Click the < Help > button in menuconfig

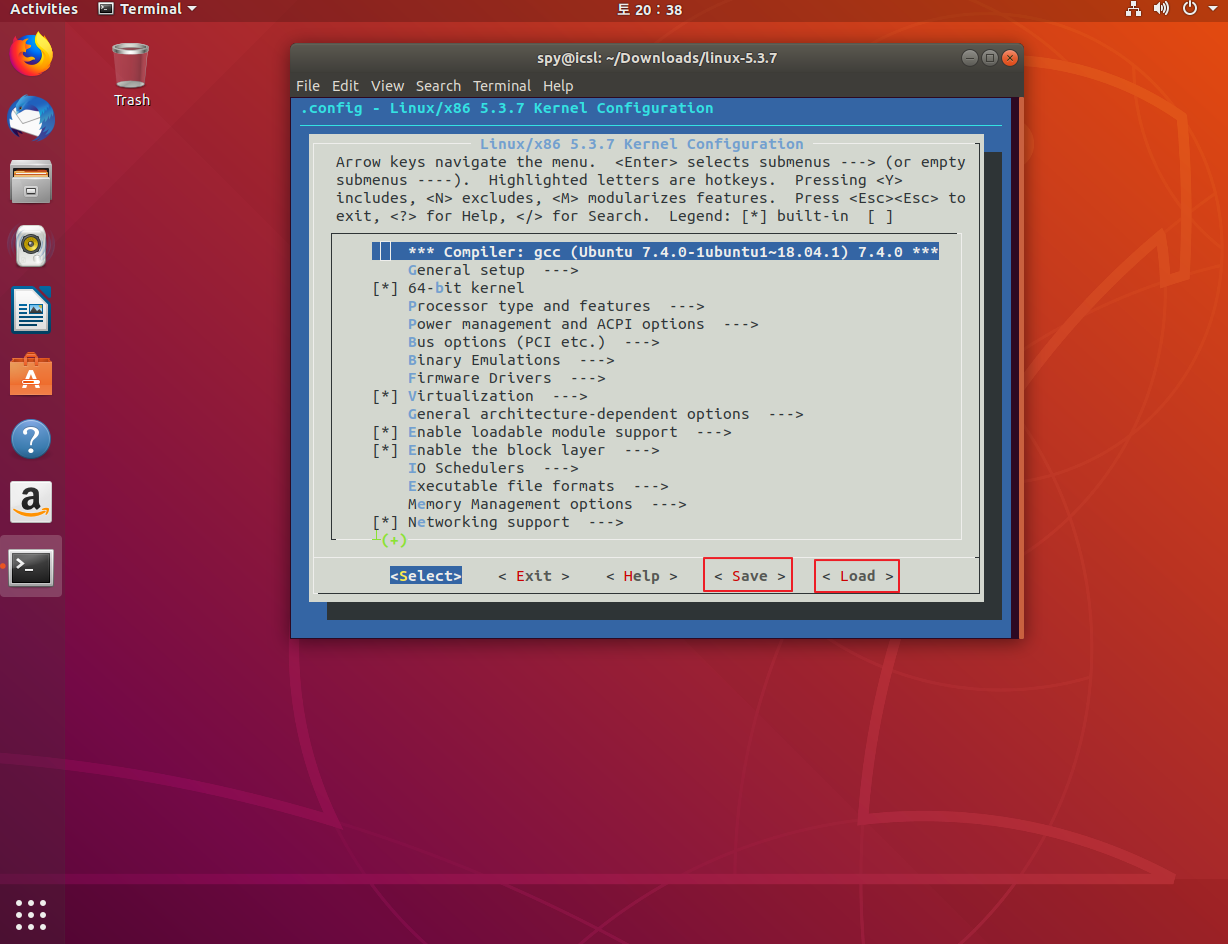click(x=642, y=576)
